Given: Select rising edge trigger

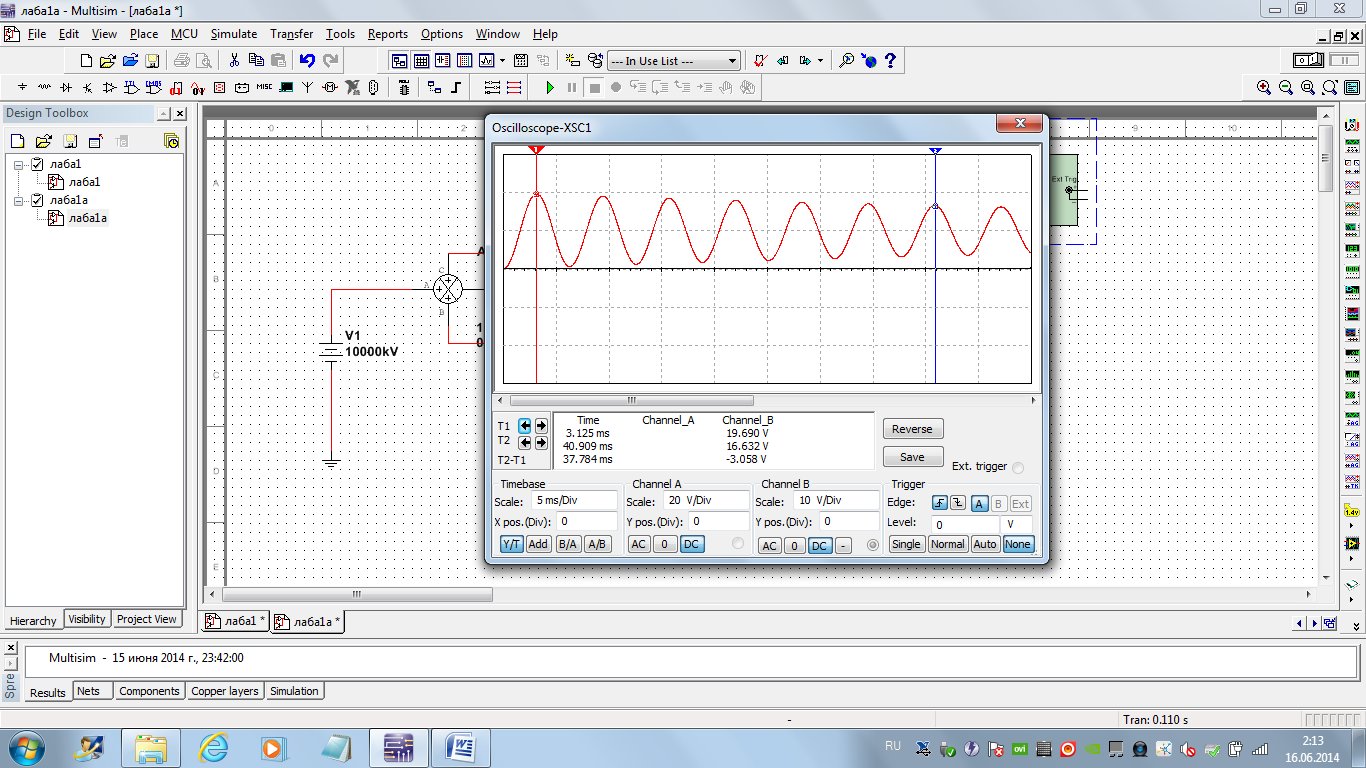Looking at the screenshot, I should [x=939, y=503].
